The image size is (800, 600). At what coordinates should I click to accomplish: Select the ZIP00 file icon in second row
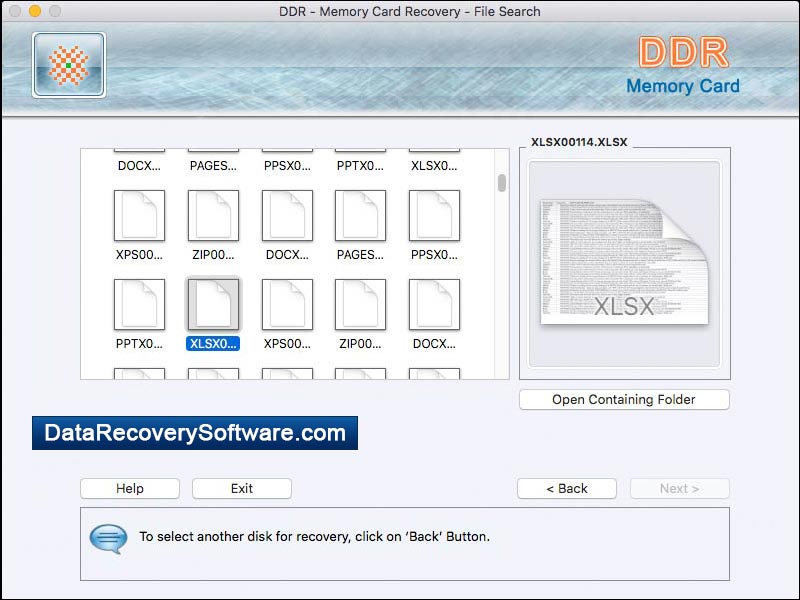pyautogui.click(x=213, y=215)
